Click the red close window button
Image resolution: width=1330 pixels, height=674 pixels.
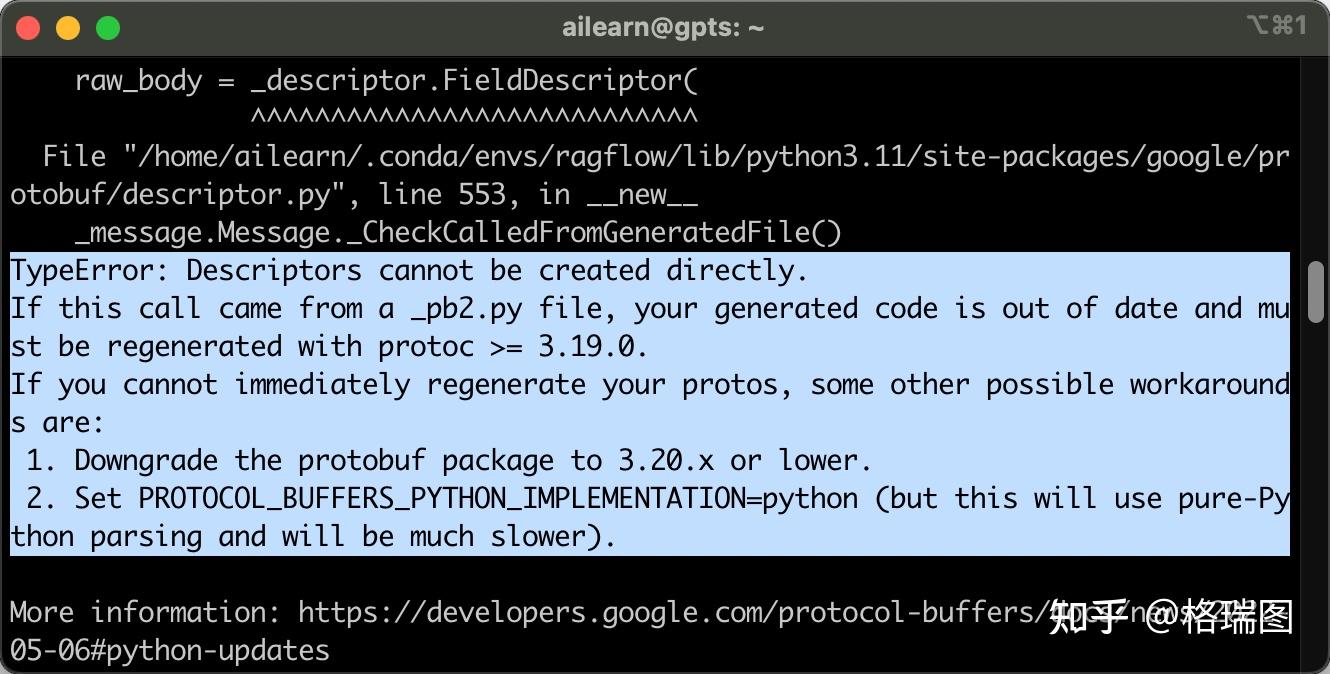28,28
